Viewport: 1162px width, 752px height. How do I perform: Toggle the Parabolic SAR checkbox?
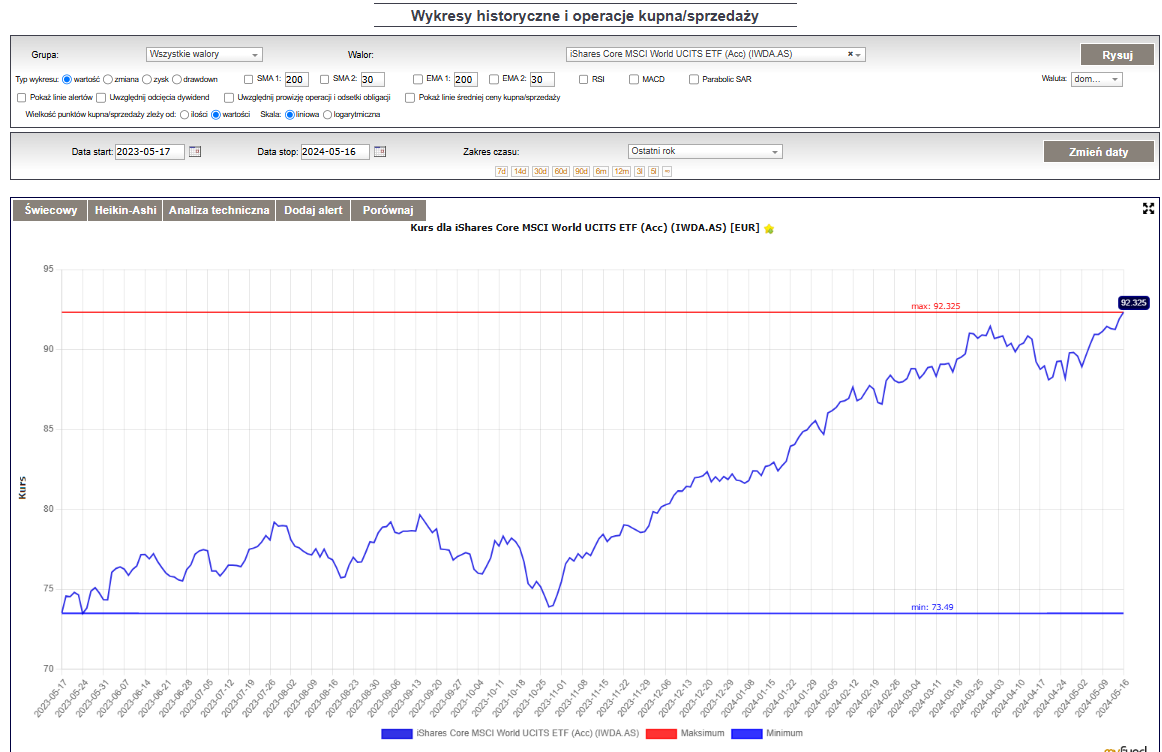pos(694,79)
